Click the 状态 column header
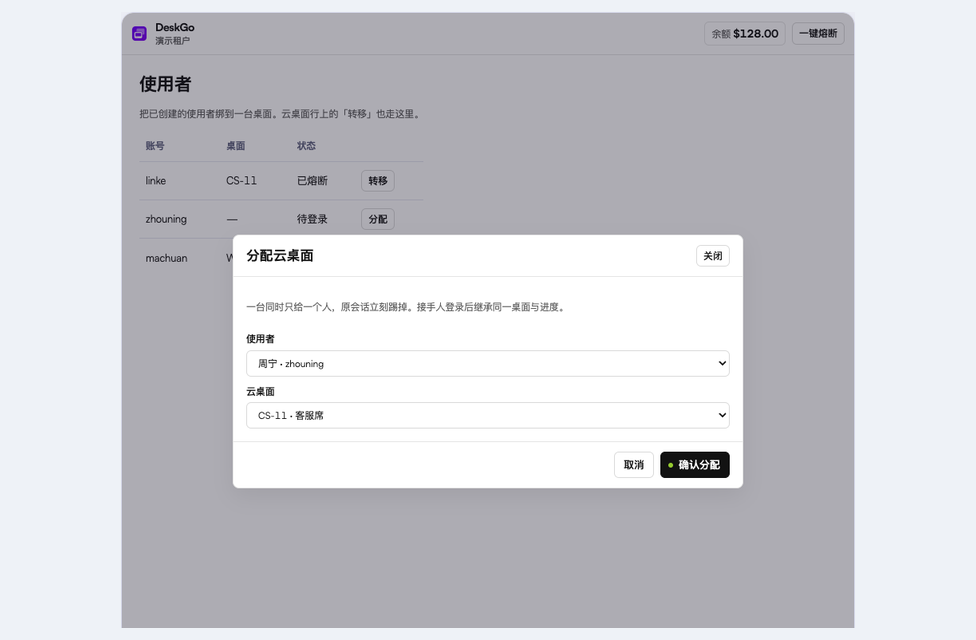976x640 pixels. (x=306, y=146)
